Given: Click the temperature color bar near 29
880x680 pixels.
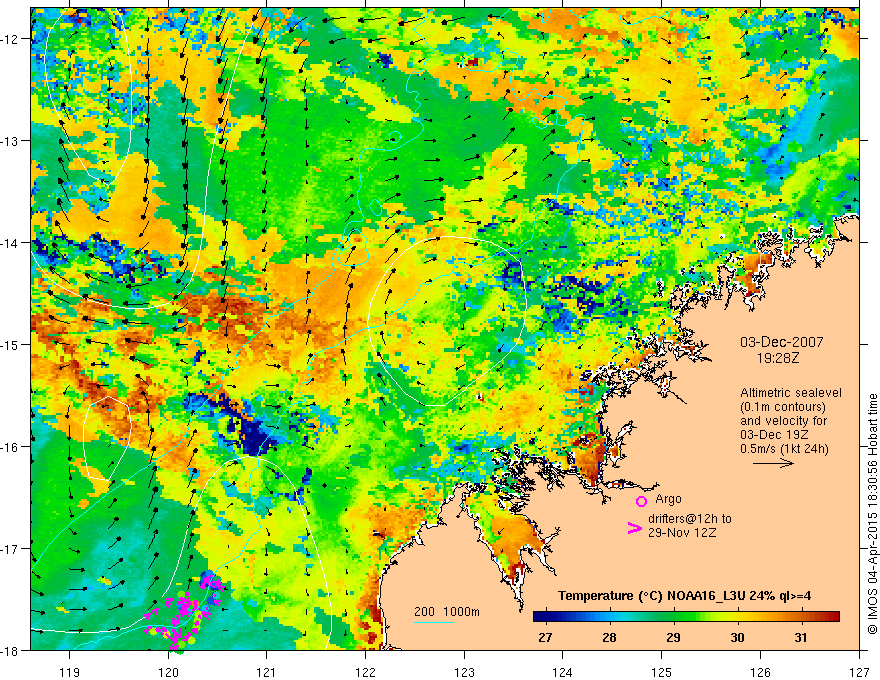Looking at the screenshot, I should pos(673,617).
